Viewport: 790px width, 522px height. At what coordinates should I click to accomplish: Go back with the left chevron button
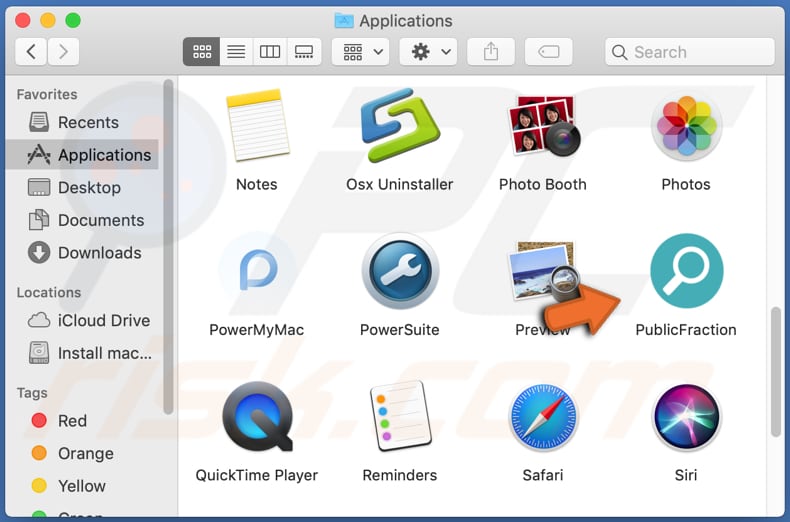pos(31,51)
